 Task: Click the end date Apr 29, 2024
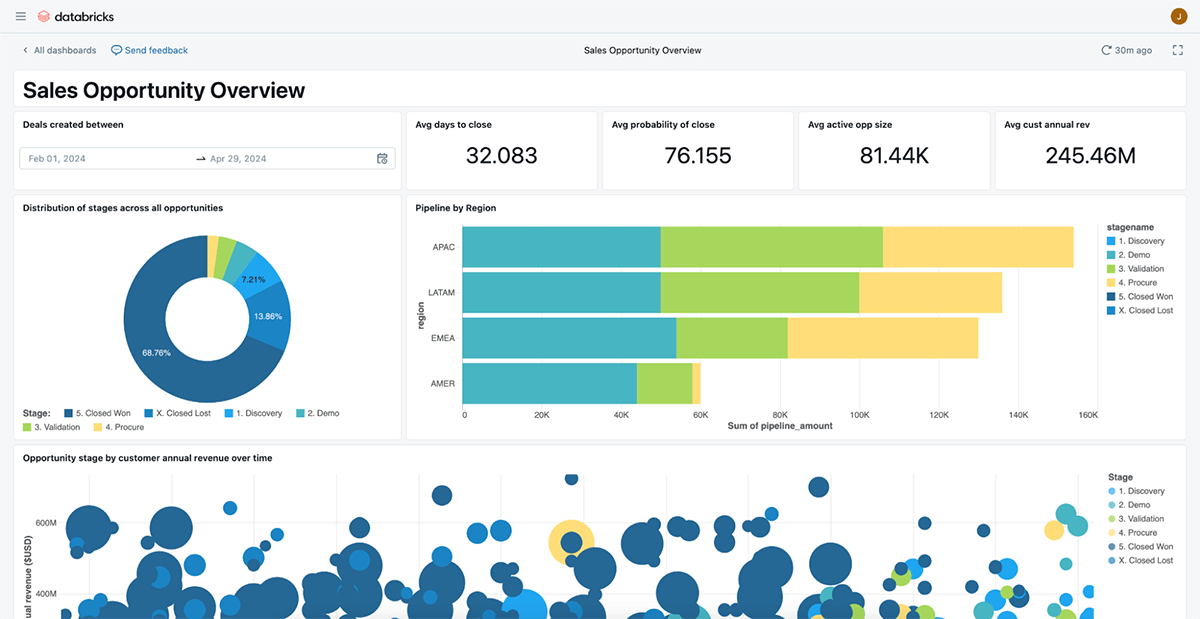(x=238, y=158)
